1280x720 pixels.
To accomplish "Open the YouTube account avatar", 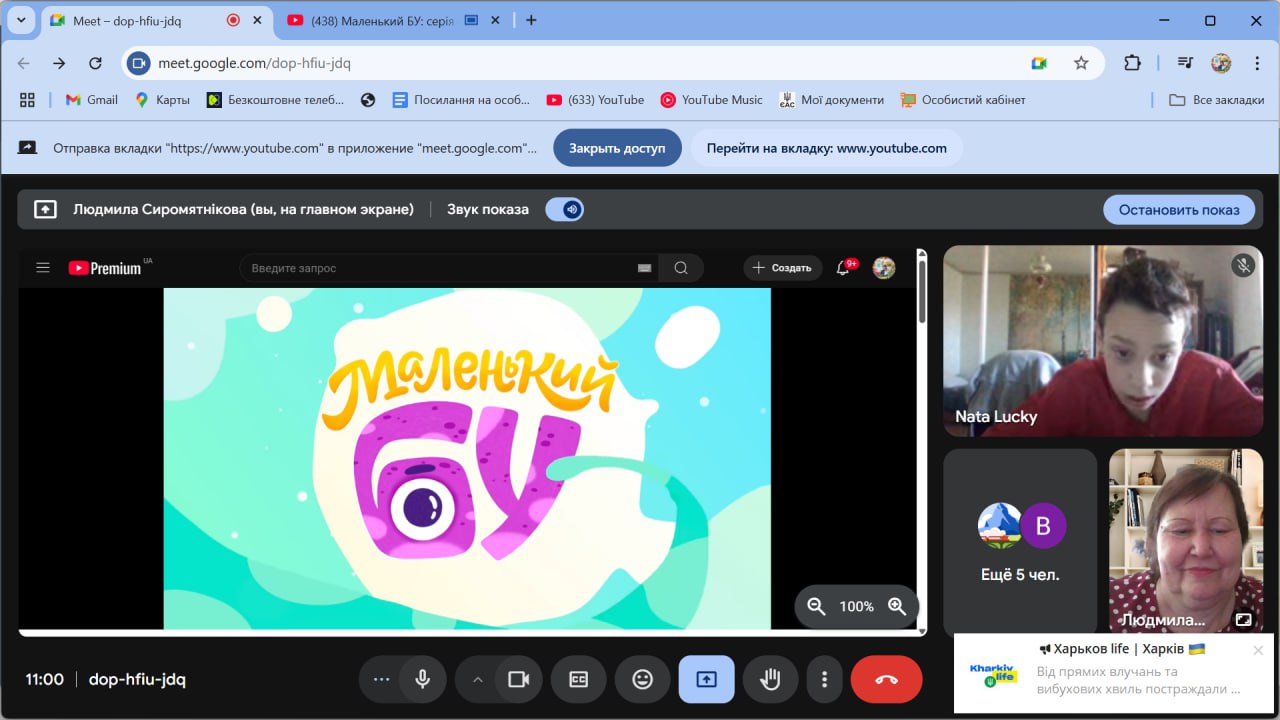I will click(x=884, y=267).
